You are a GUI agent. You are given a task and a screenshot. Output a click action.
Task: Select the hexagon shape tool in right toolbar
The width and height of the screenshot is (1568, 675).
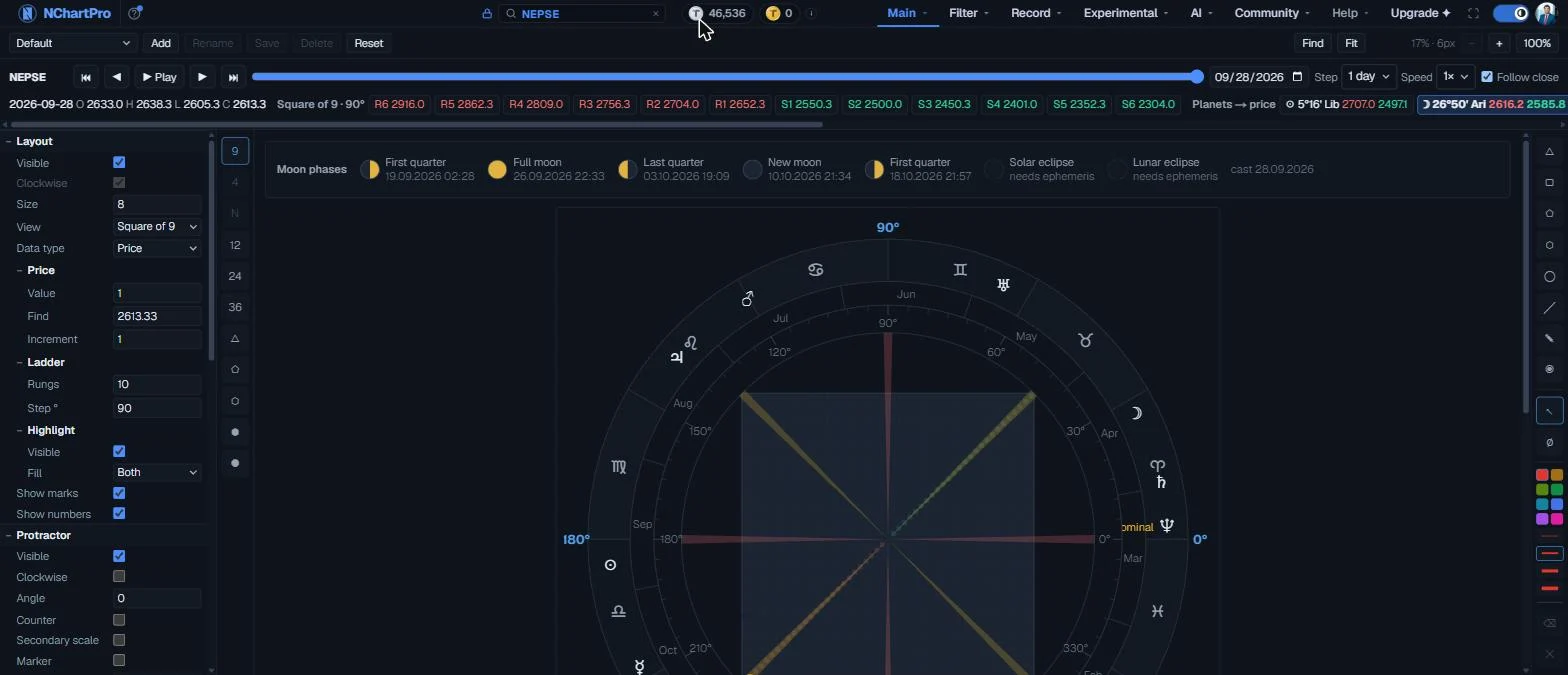click(x=1549, y=245)
